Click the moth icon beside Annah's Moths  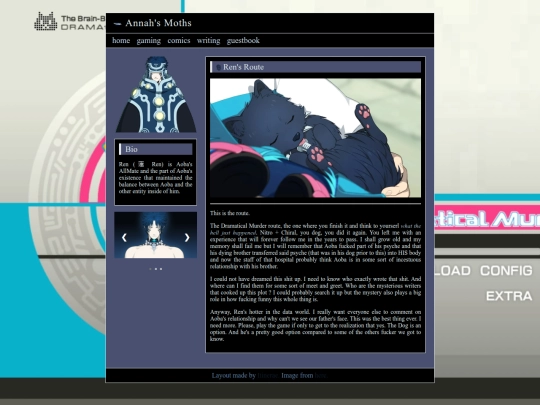117,24
